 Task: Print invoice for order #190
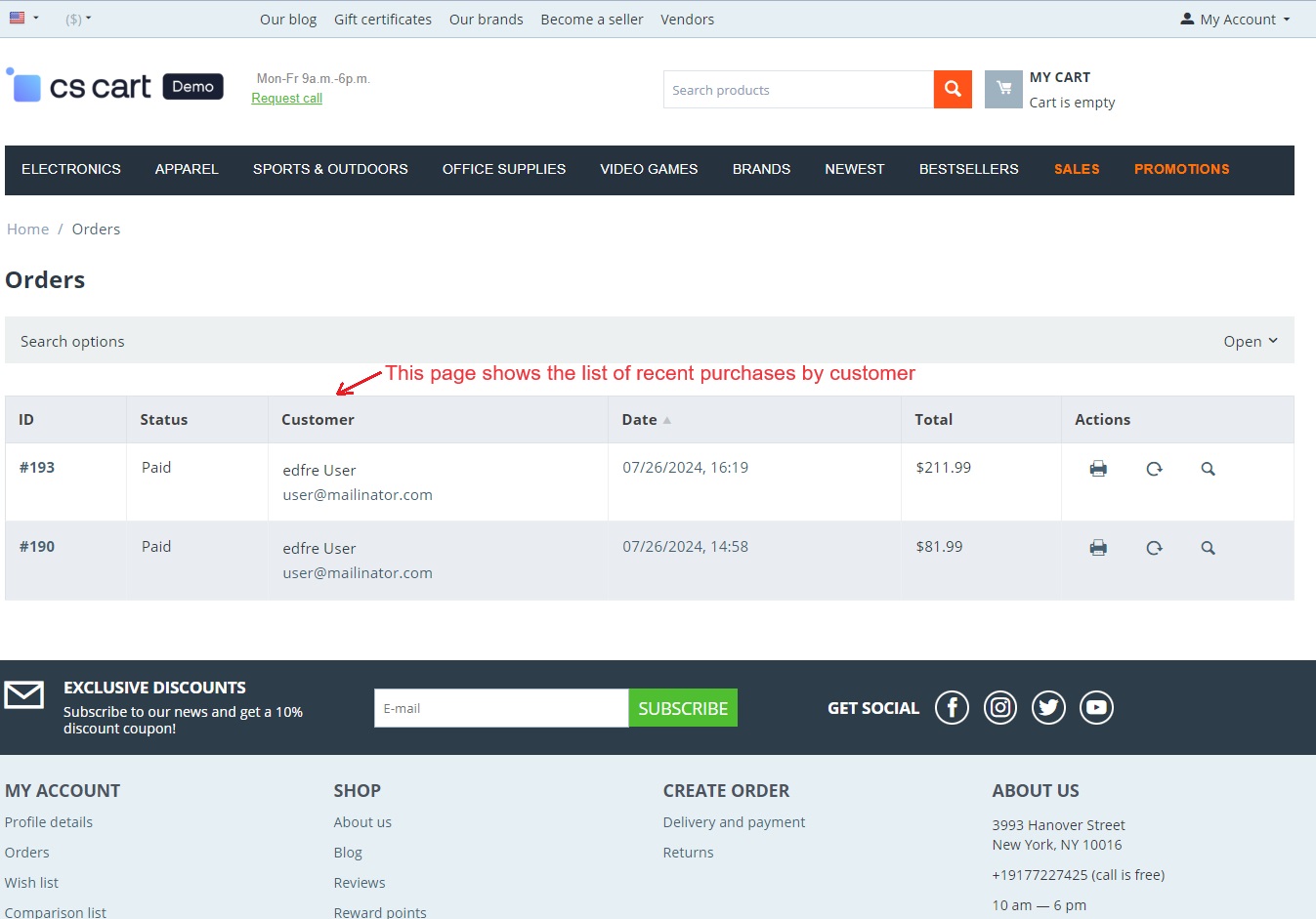tap(1098, 548)
